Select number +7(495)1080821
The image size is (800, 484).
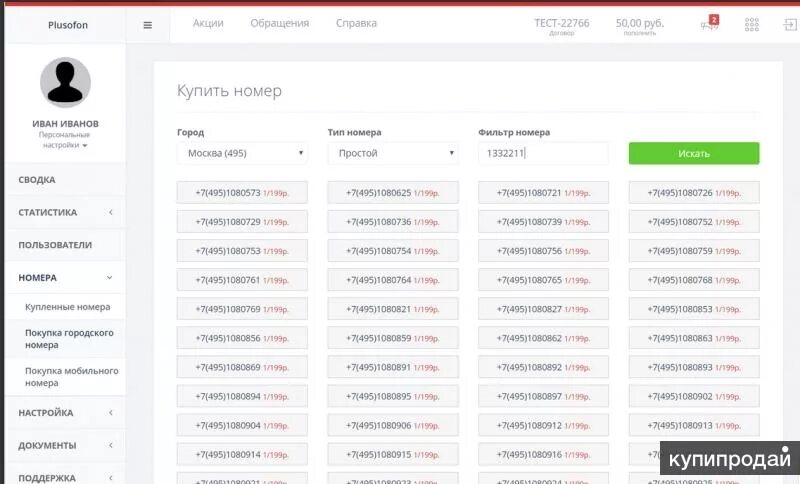click(x=393, y=309)
